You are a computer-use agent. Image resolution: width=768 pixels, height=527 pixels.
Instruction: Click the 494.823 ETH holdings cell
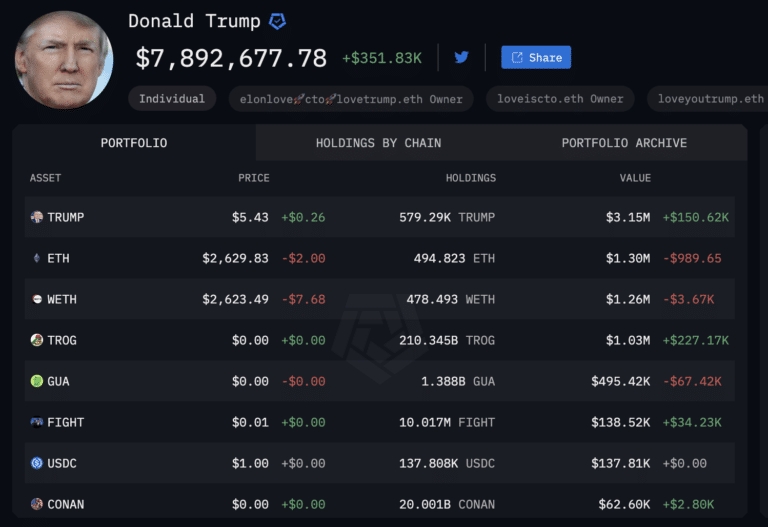[x=454, y=258]
